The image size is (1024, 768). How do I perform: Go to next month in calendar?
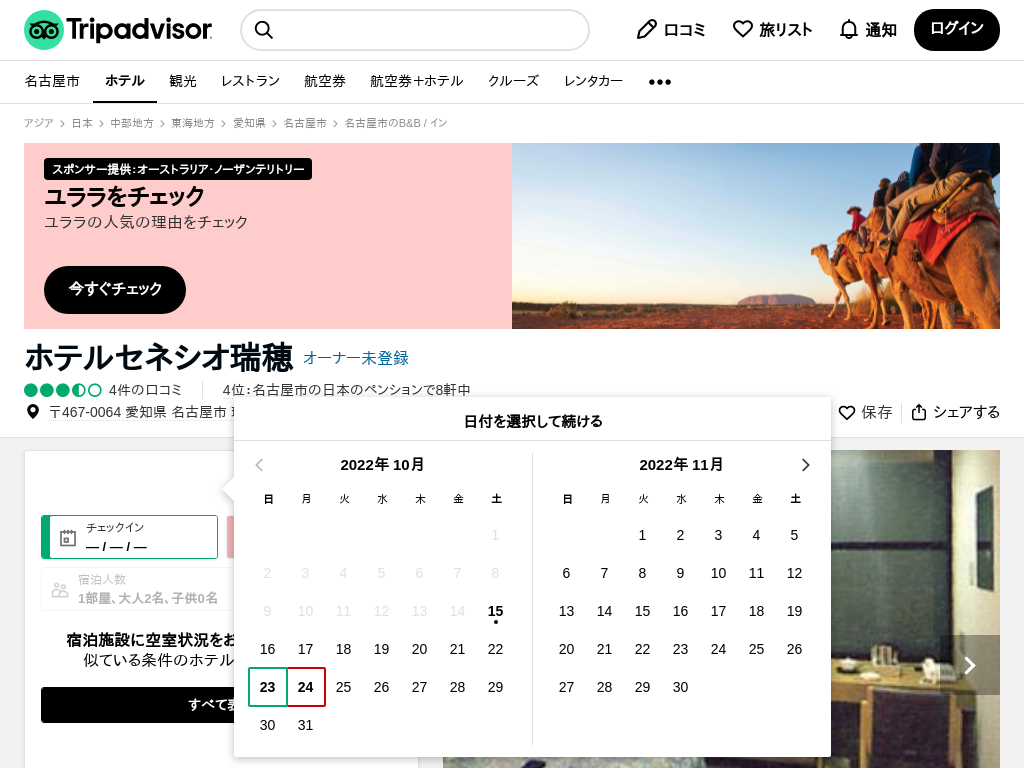805,465
